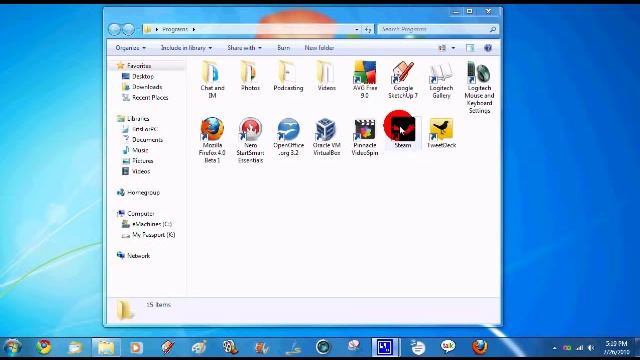Open Desktop in the navigation pane

click(x=143, y=76)
